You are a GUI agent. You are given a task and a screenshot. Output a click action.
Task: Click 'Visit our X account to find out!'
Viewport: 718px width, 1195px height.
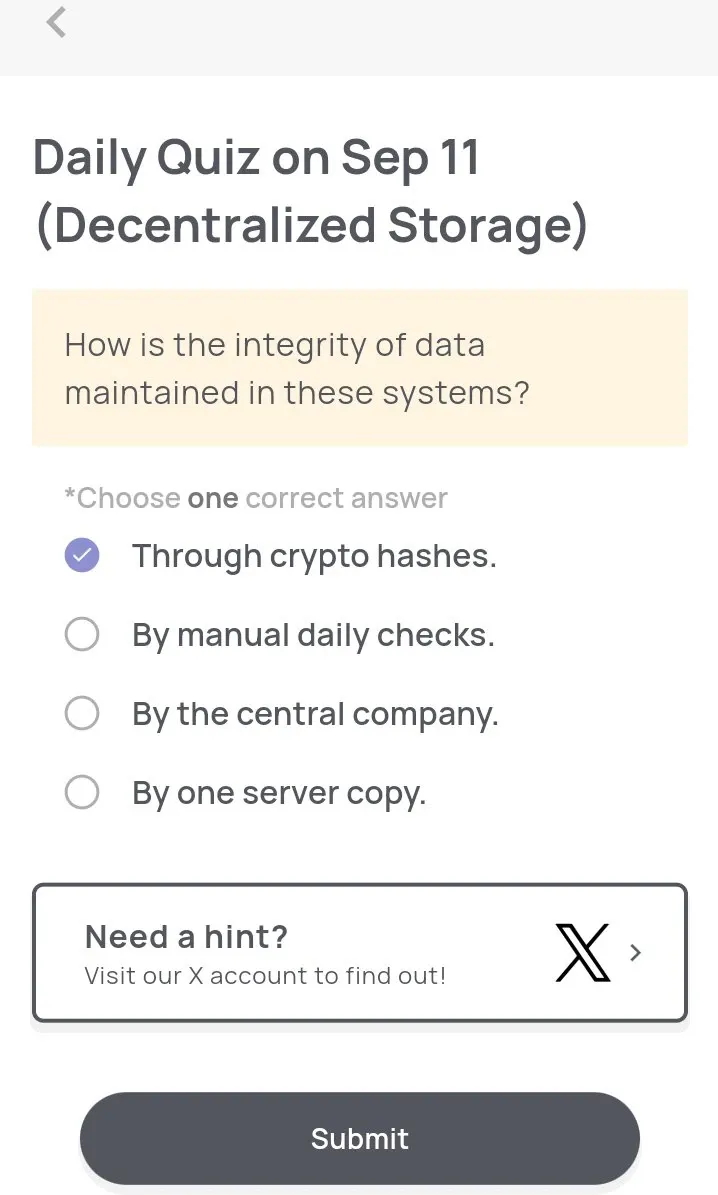[264, 975]
